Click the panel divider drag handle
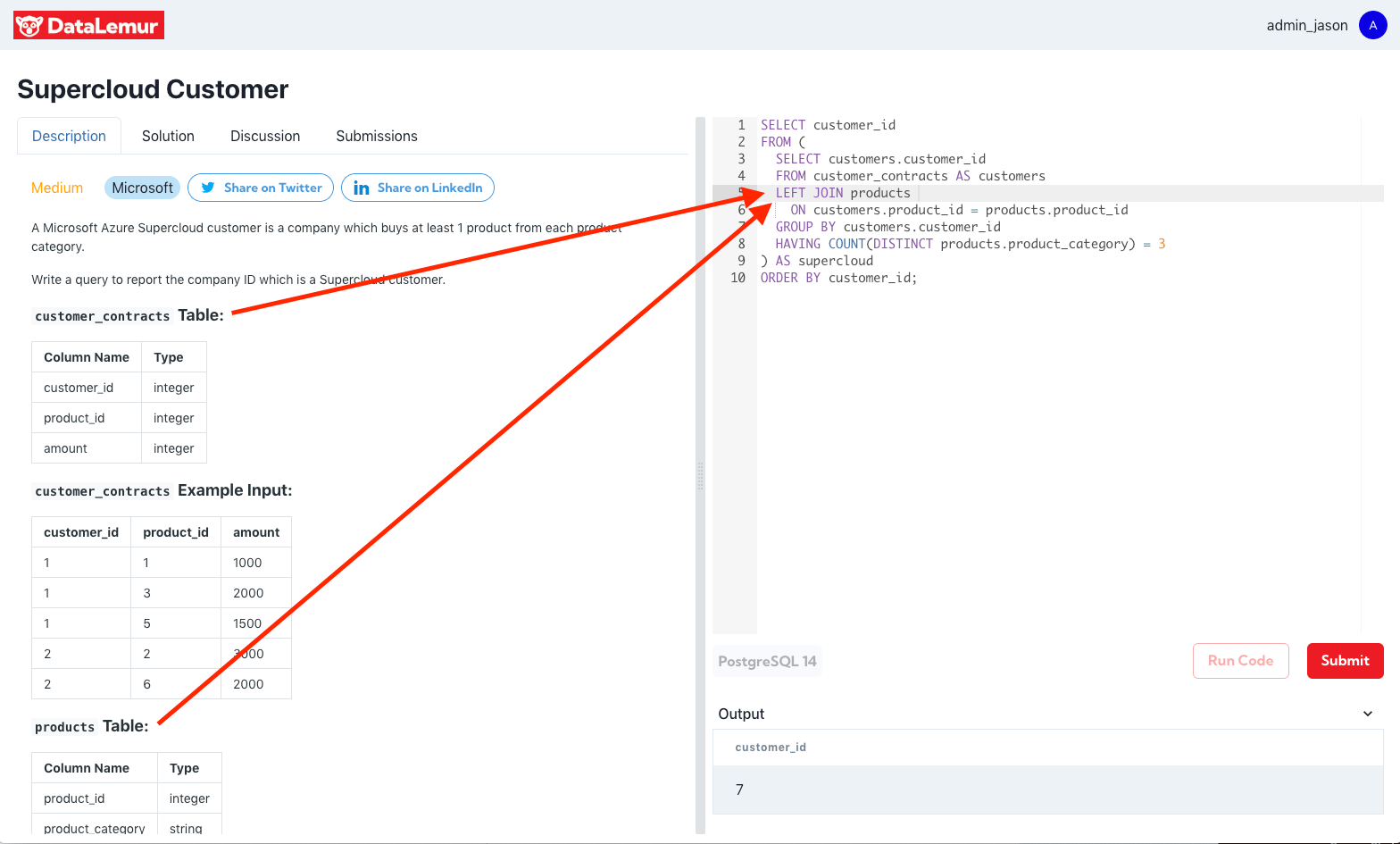Viewport: 1400px width, 844px height. pos(700,476)
